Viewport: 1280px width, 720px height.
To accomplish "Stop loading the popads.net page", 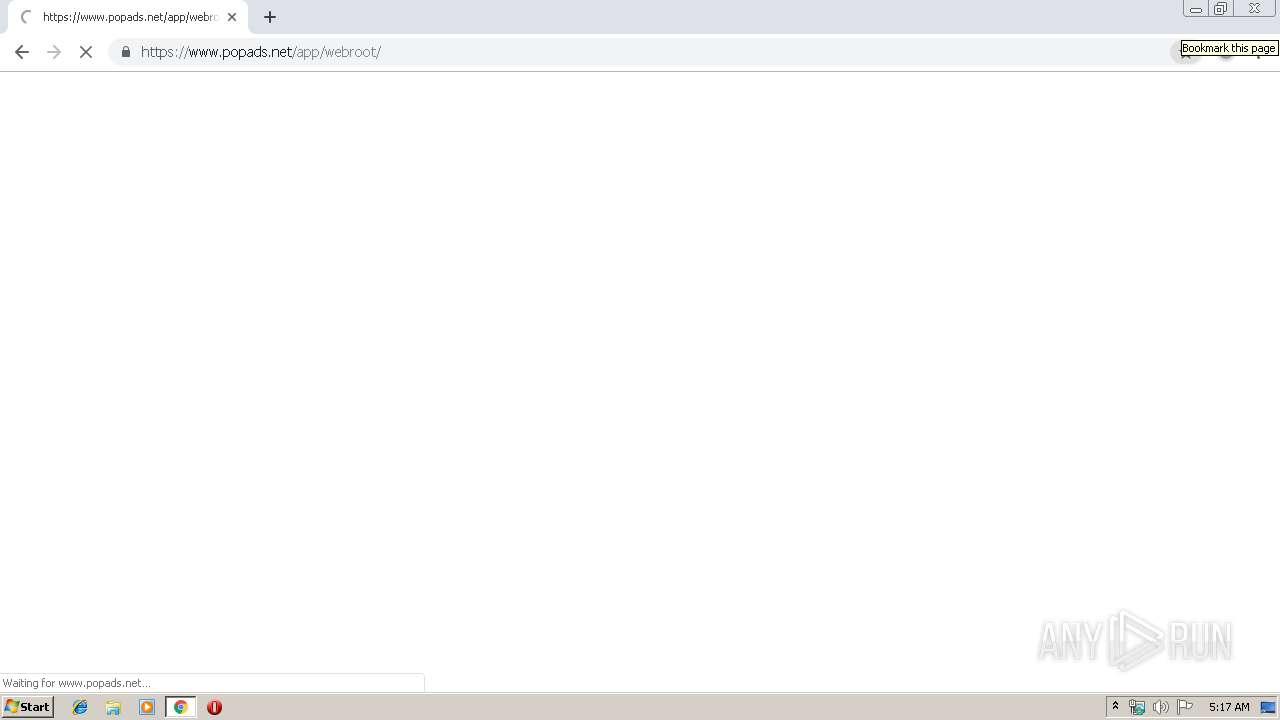I will [x=86, y=52].
